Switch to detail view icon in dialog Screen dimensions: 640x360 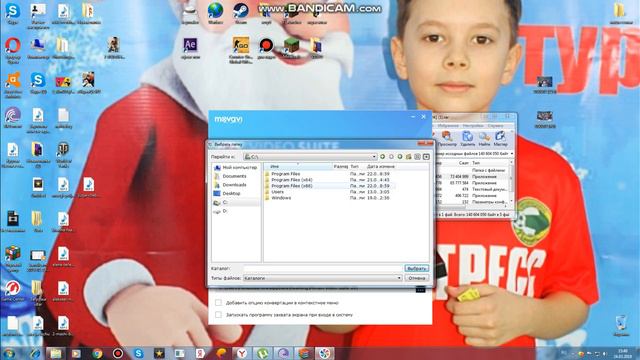pyautogui.click(x=426, y=157)
